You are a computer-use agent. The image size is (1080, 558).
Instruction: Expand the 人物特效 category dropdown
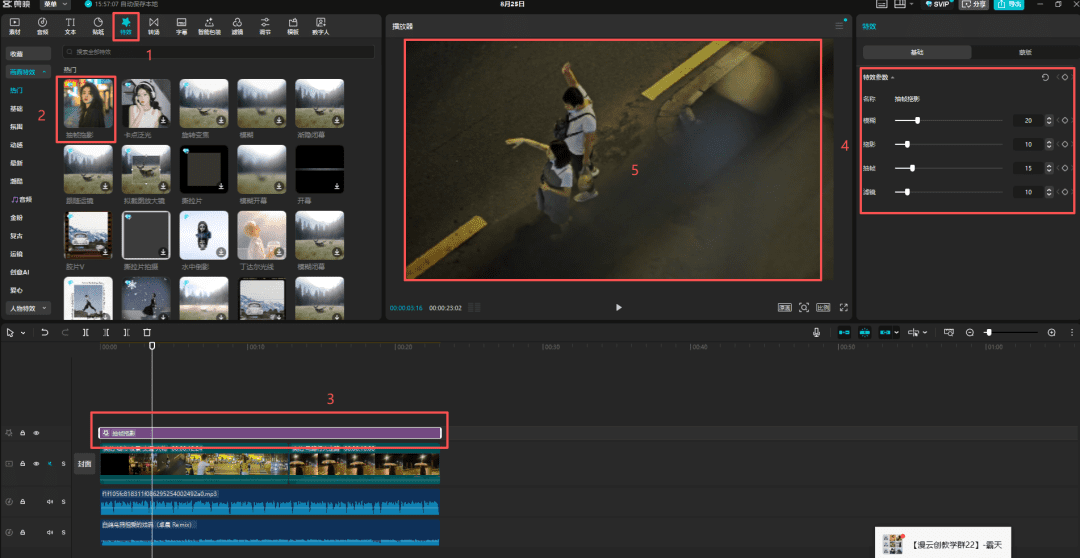(28, 308)
